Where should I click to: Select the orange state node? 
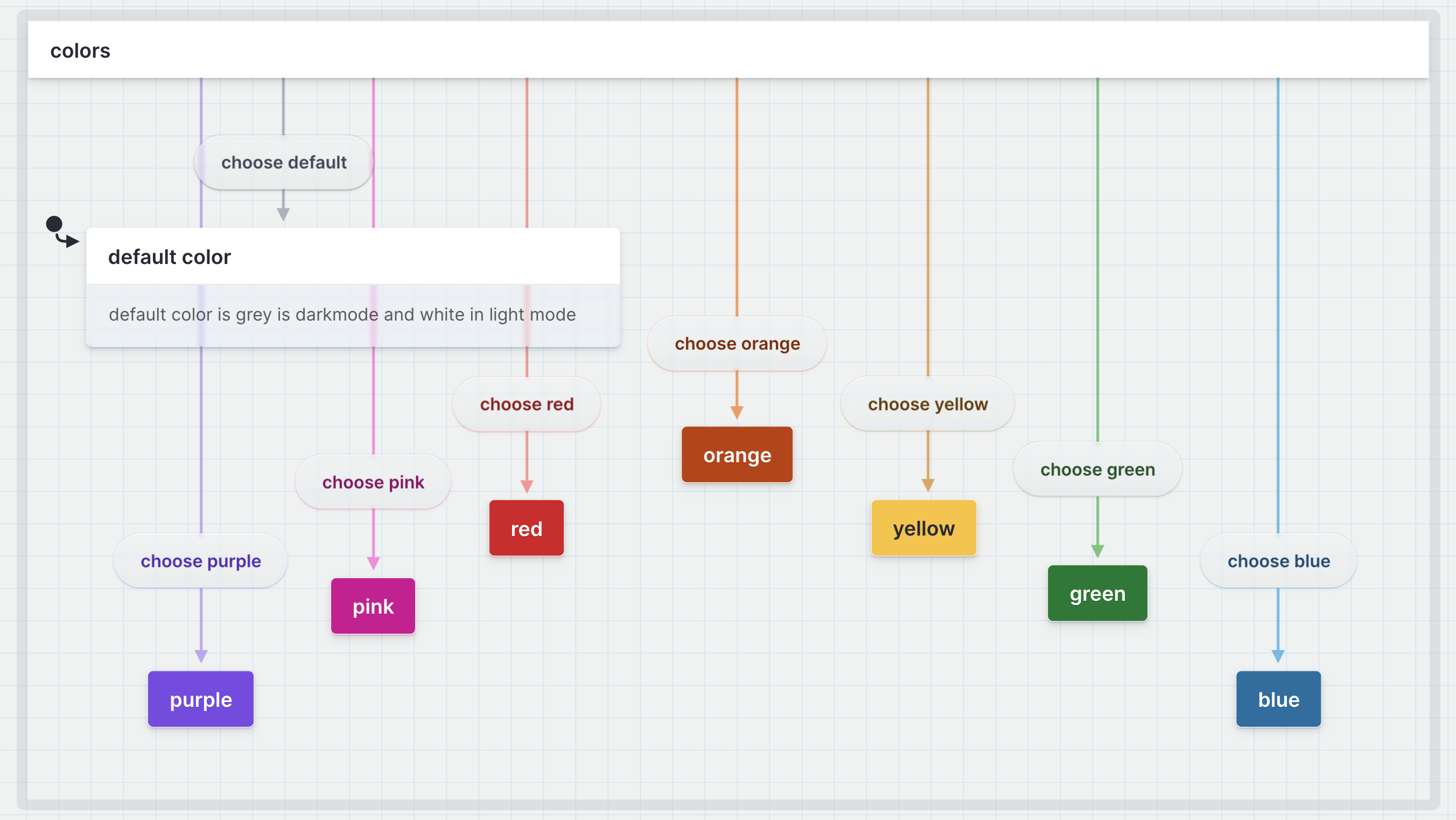click(737, 454)
